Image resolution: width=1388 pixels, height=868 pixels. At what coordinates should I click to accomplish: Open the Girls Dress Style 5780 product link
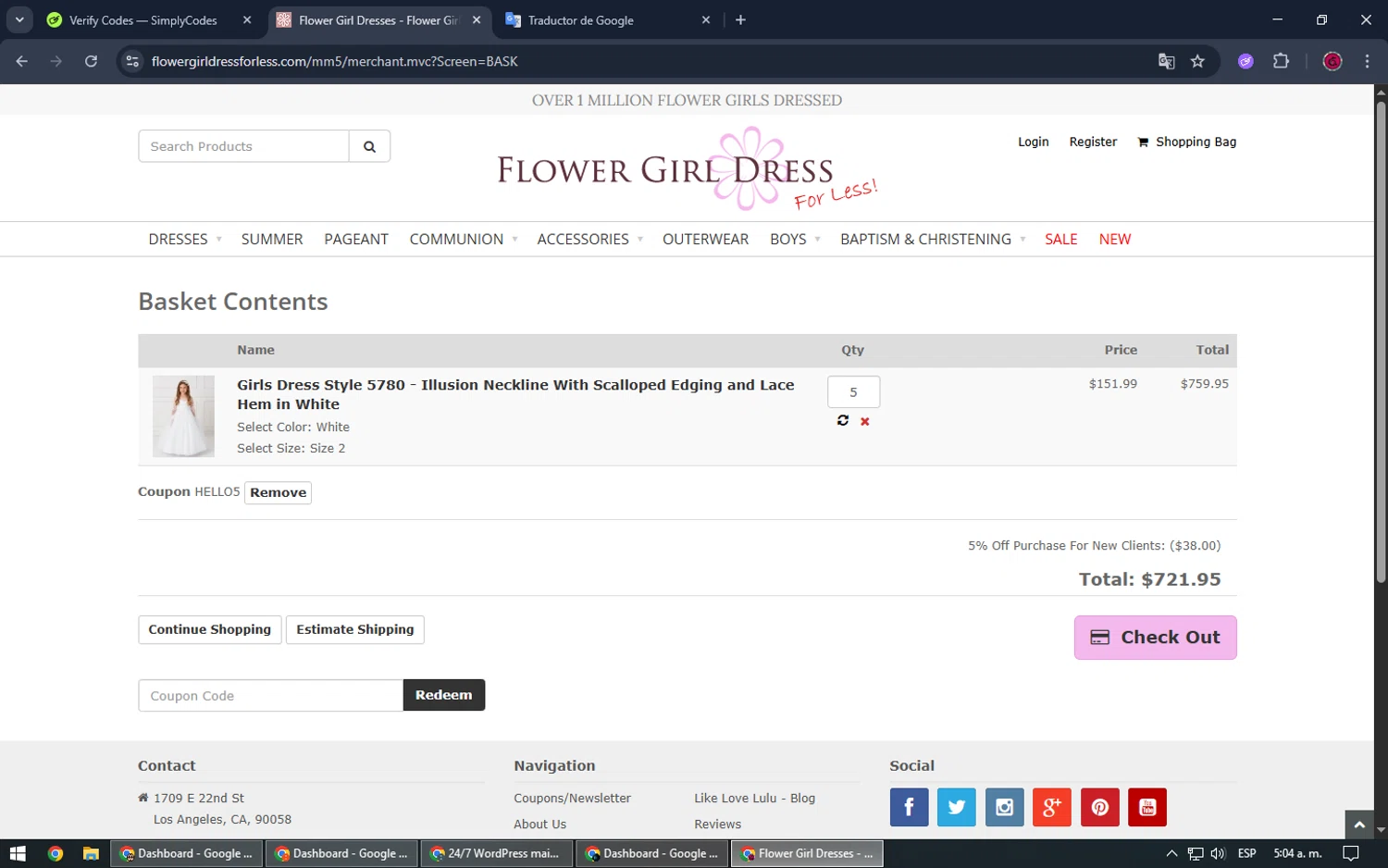coord(515,394)
